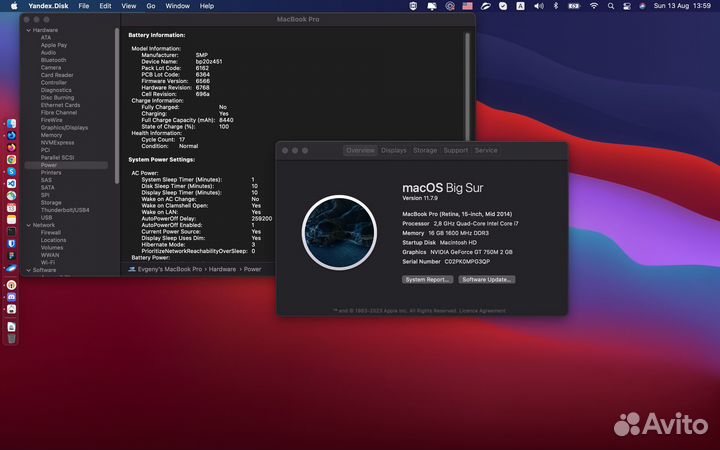The image size is (720, 450).
Task: Open Bitwarden from the Dock
Action: (11, 243)
